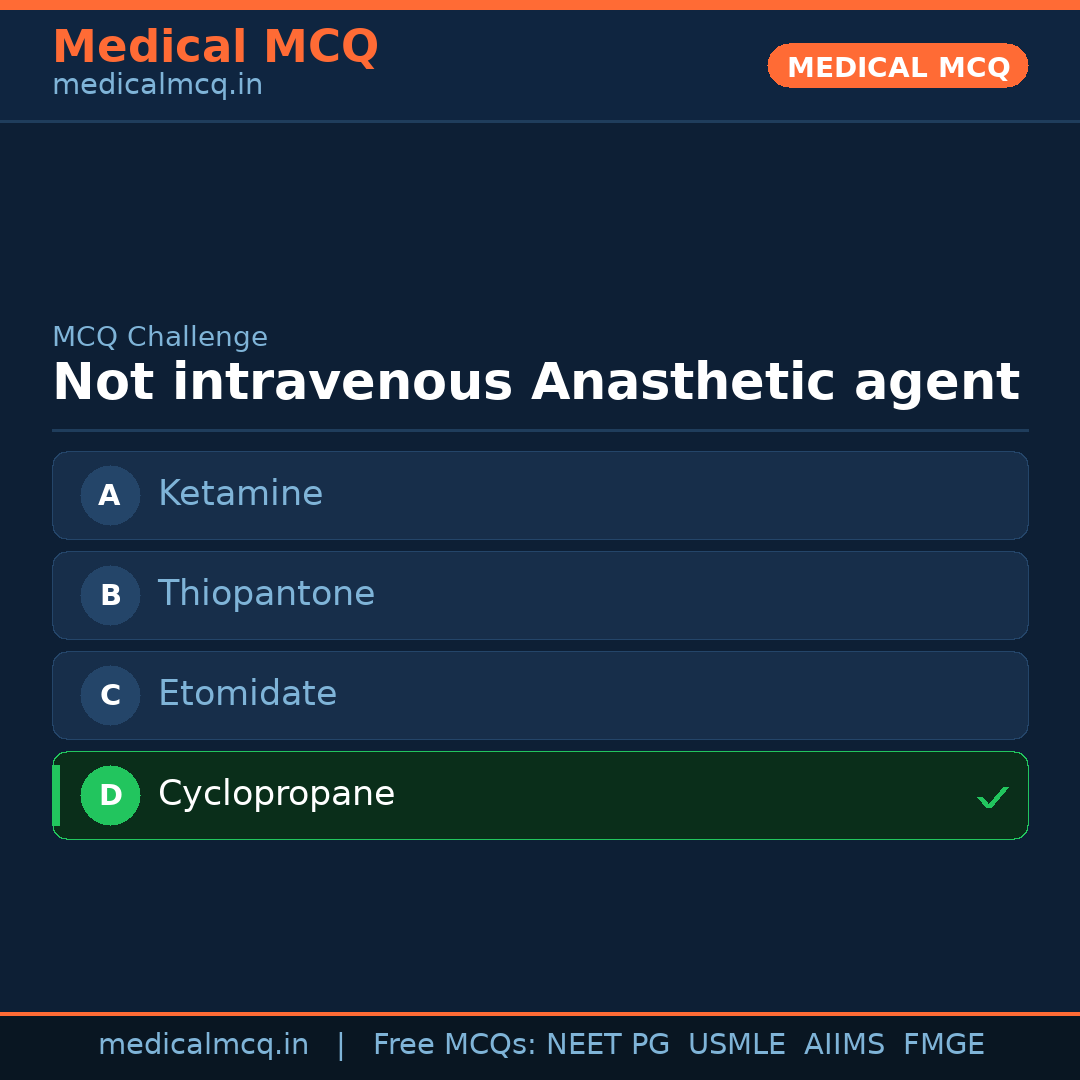Click the letter A circle badge
Viewport: 1080px width, 1080px height.
110,495
